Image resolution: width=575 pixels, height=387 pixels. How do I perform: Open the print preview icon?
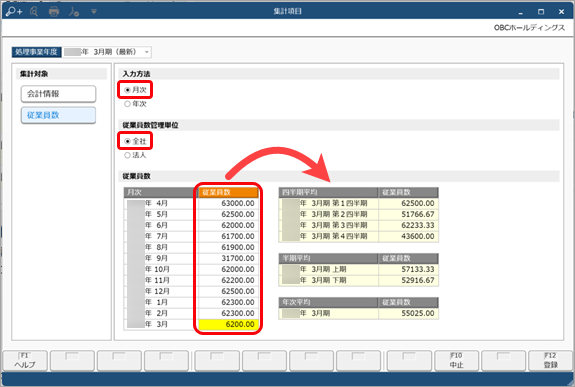pyautogui.click(x=34, y=12)
